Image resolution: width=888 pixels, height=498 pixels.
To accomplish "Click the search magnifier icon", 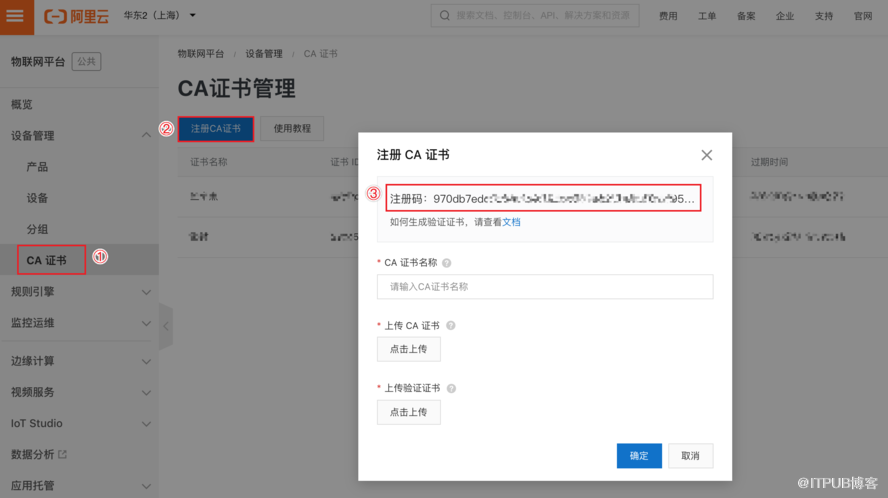I will 444,16.
